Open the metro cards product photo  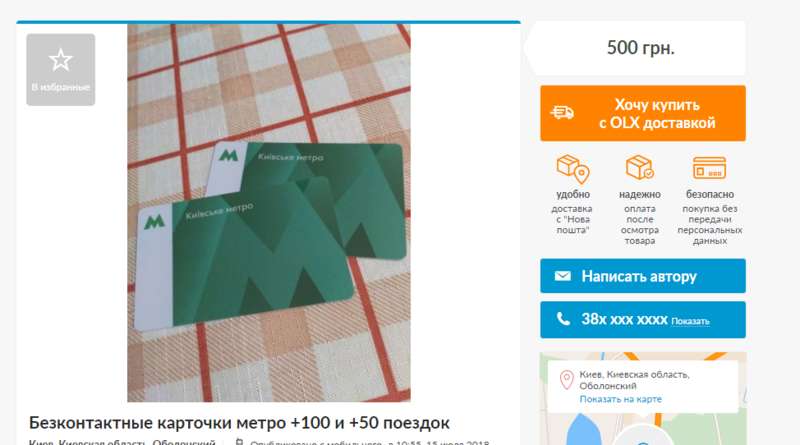[x=269, y=213]
